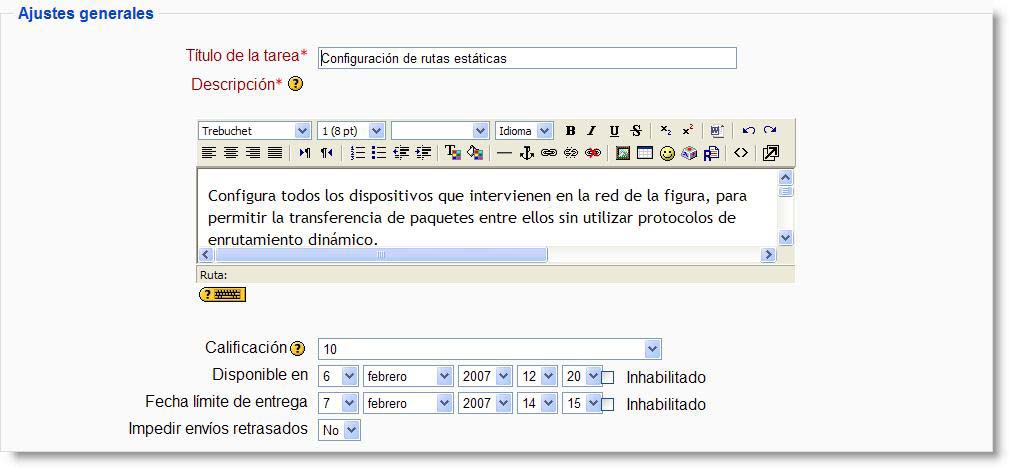The height and width of the screenshot is (468, 1009).
Task: Click the editor horizontal scroll right arrow
Action: [x=768, y=255]
